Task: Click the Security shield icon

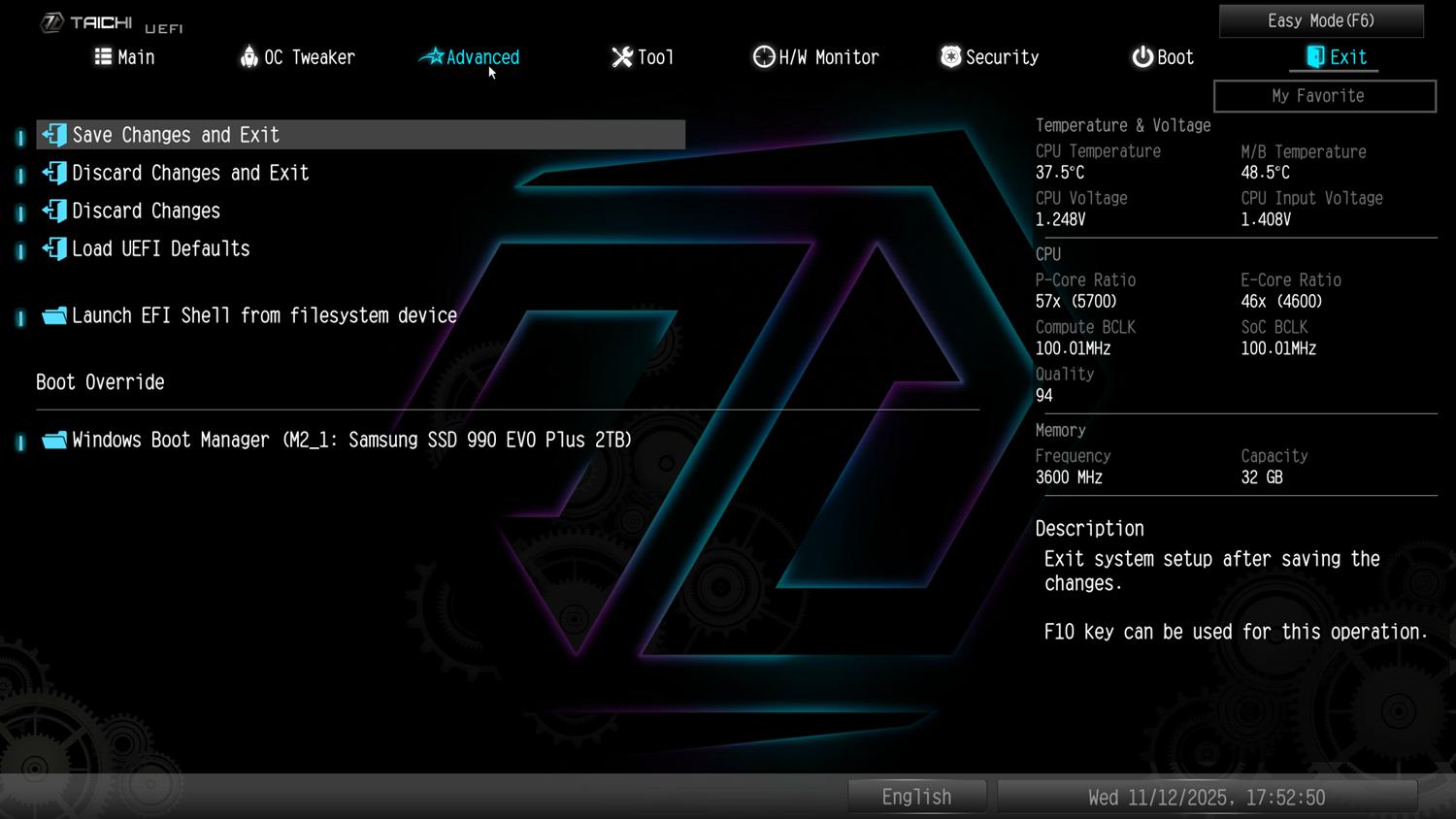Action: click(x=951, y=57)
